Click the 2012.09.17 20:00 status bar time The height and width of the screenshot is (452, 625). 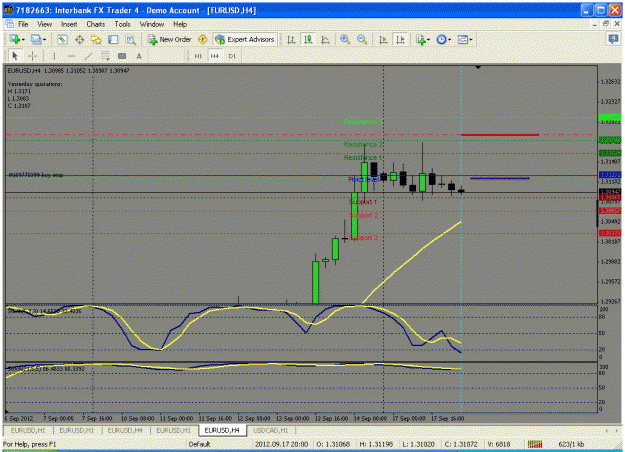(x=281, y=444)
